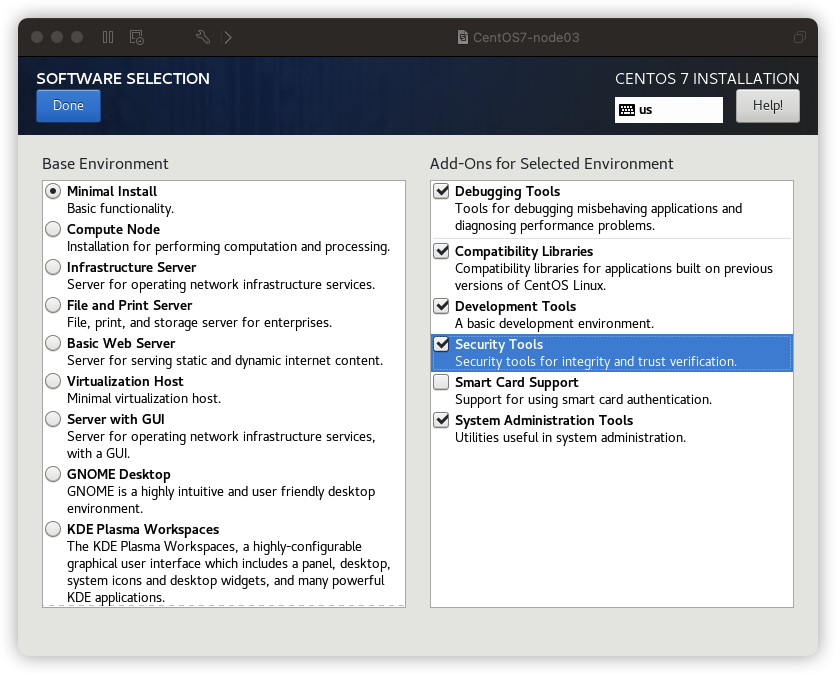Click the keyboard icon in the layout indicator
The height and width of the screenshot is (674, 836).
(627, 110)
